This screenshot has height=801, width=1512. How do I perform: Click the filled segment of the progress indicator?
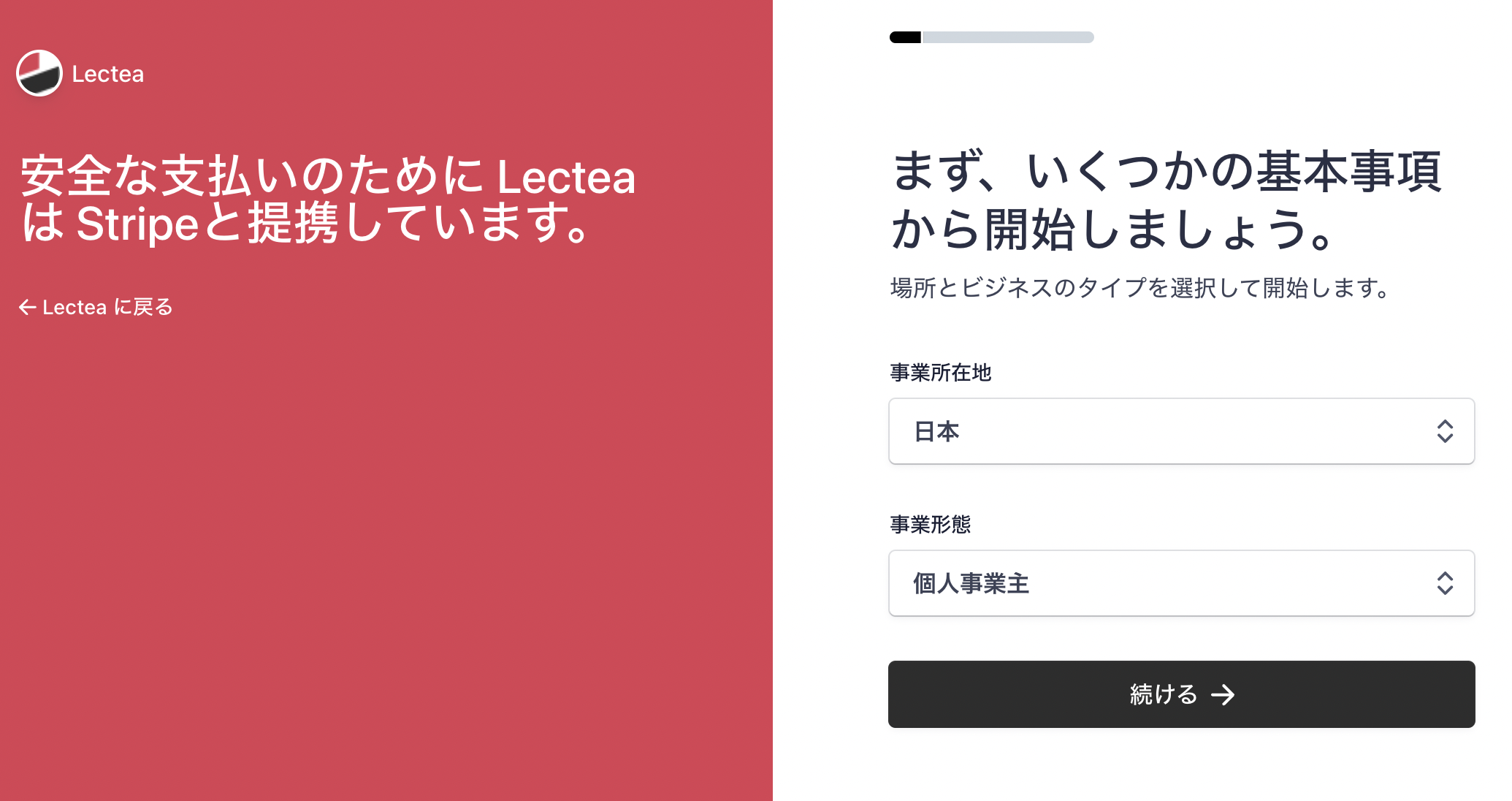(x=904, y=37)
